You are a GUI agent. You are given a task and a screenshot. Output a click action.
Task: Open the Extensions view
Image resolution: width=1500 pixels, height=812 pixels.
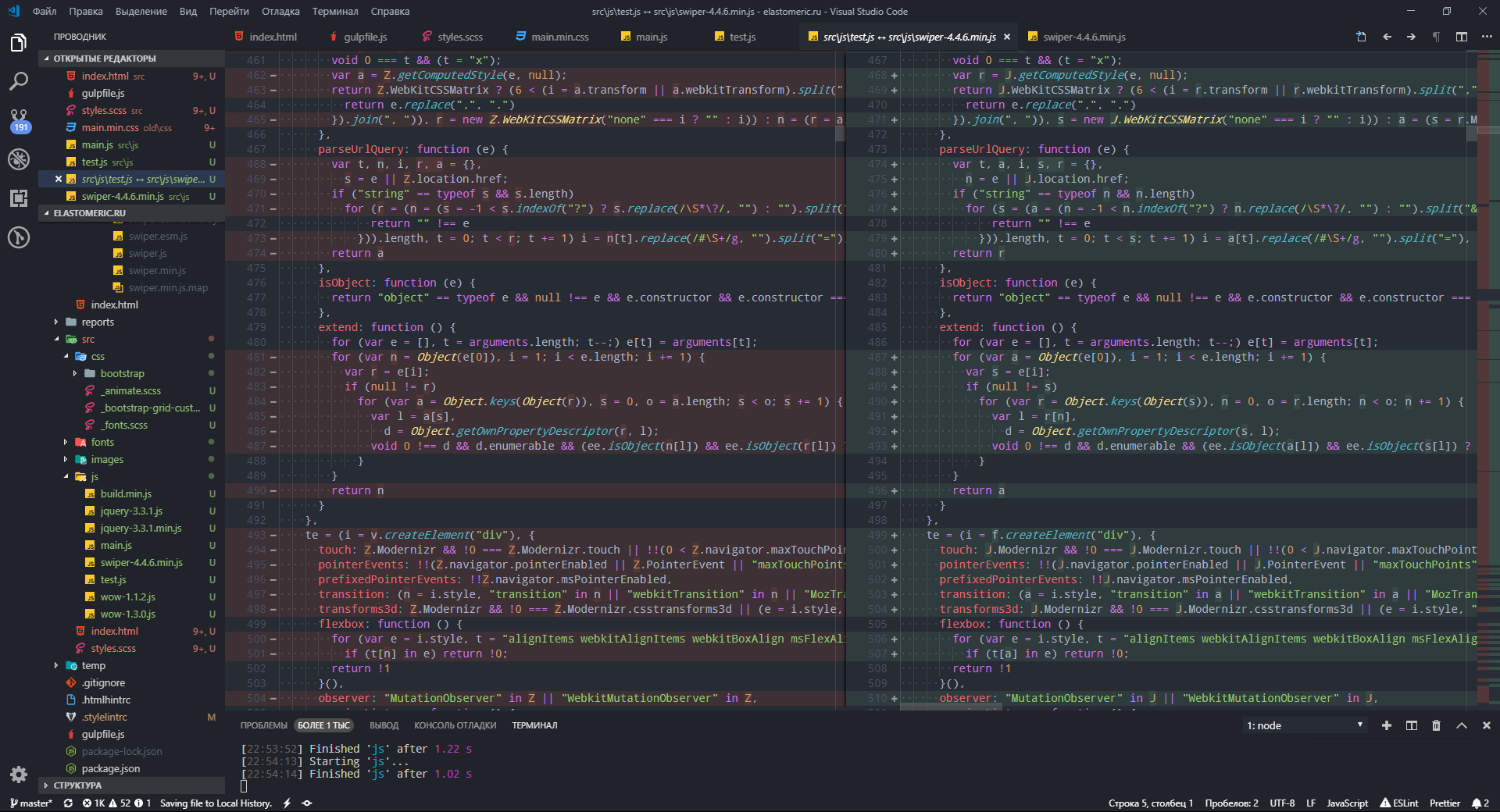click(19, 198)
